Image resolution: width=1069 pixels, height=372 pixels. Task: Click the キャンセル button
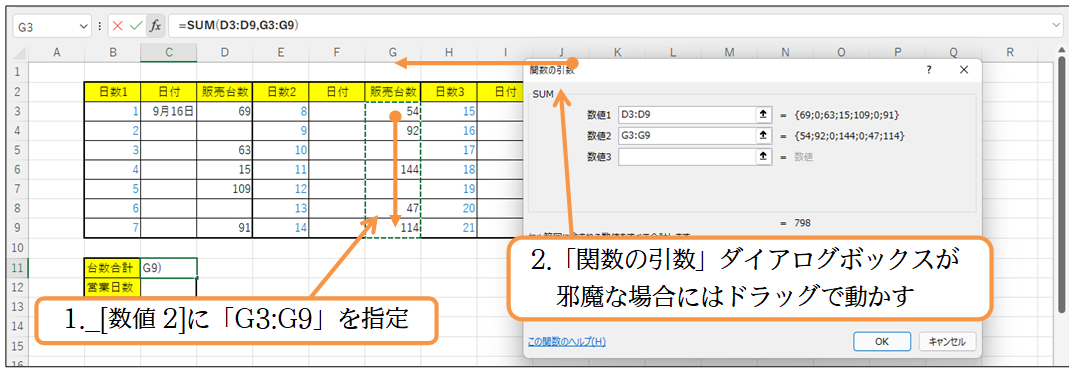point(947,341)
